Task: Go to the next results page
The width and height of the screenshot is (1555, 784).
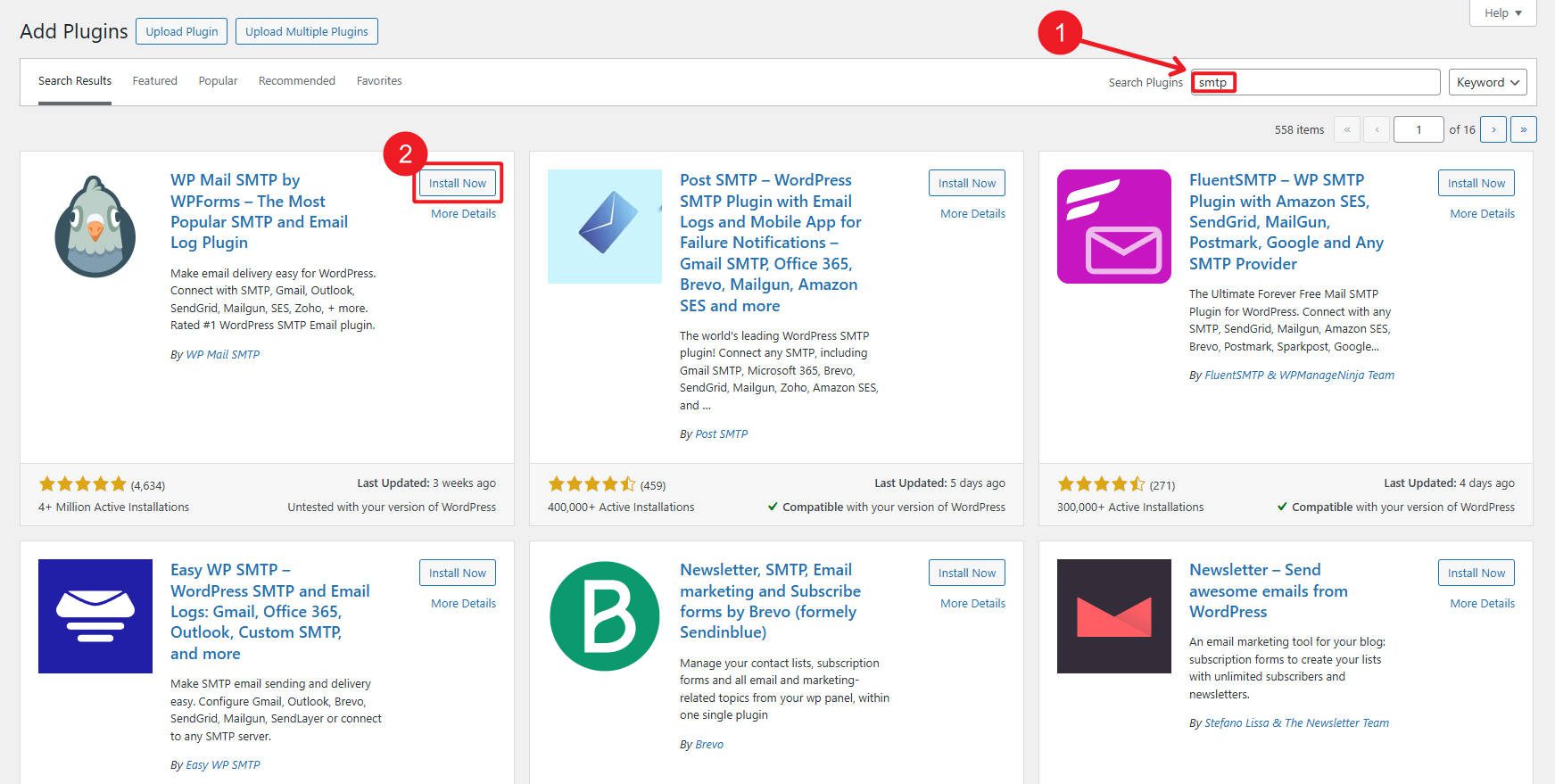Action: tap(1493, 129)
